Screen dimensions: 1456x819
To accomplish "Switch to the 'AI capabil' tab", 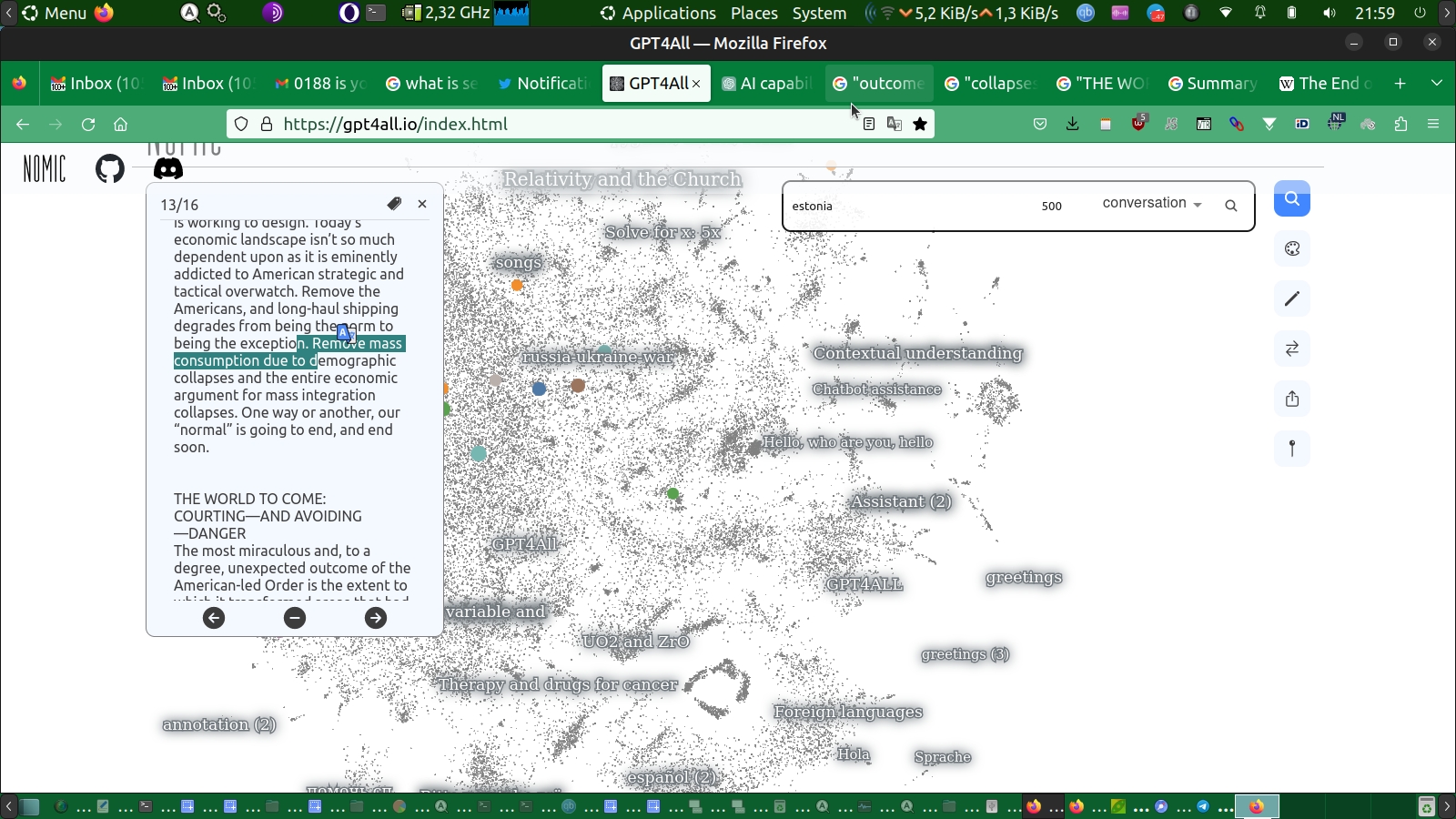I will pyautogui.click(x=767, y=84).
